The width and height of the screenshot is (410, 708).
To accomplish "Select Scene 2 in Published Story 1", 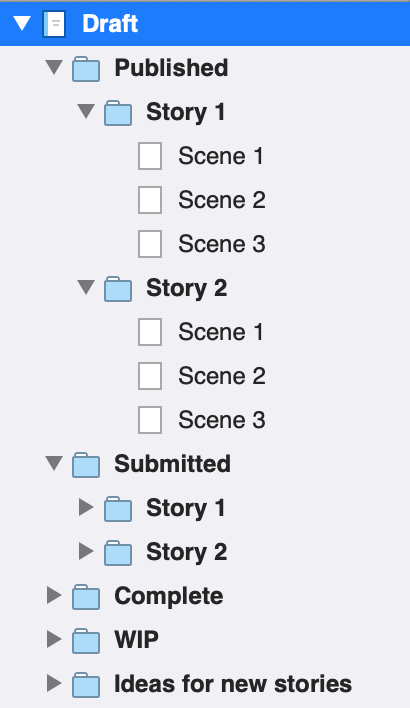I will pos(222,200).
